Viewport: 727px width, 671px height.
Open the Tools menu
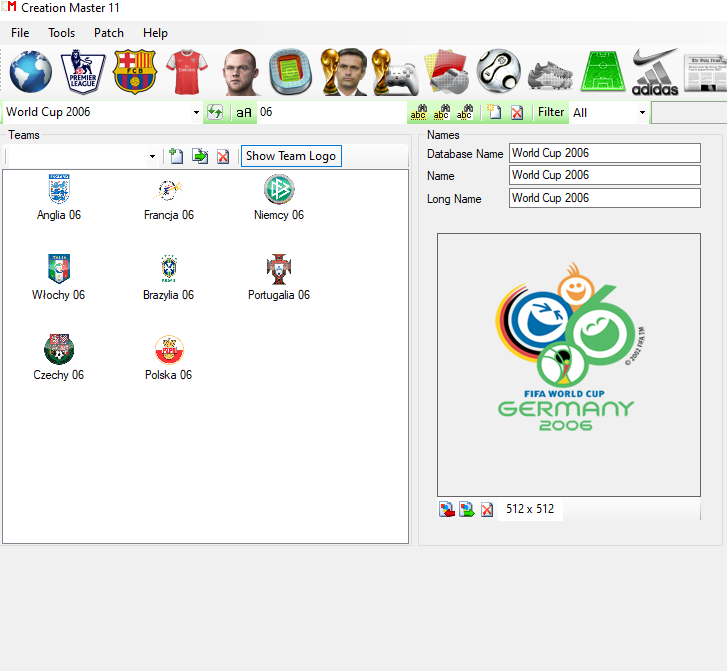(61, 33)
